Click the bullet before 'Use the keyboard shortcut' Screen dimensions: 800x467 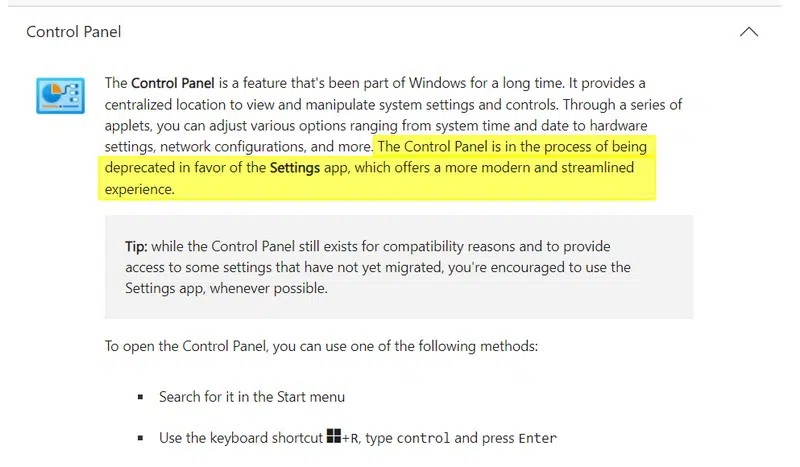(x=141, y=438)
